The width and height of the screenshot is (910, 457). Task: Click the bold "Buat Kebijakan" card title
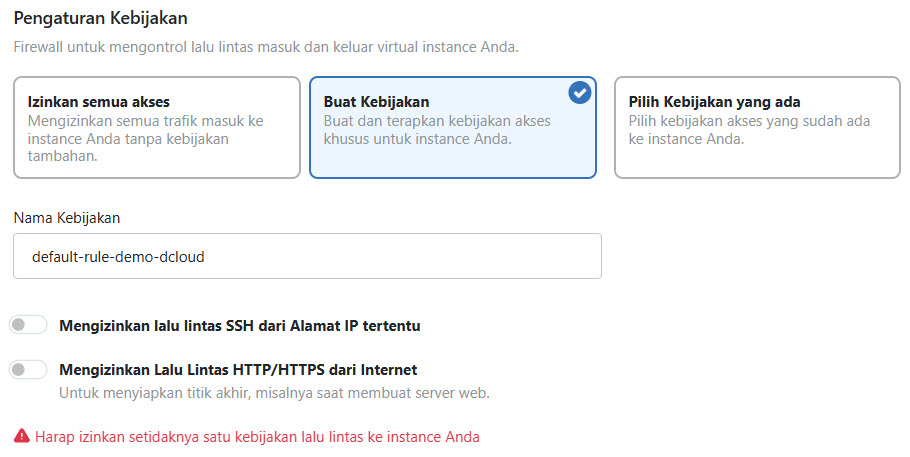376,102
